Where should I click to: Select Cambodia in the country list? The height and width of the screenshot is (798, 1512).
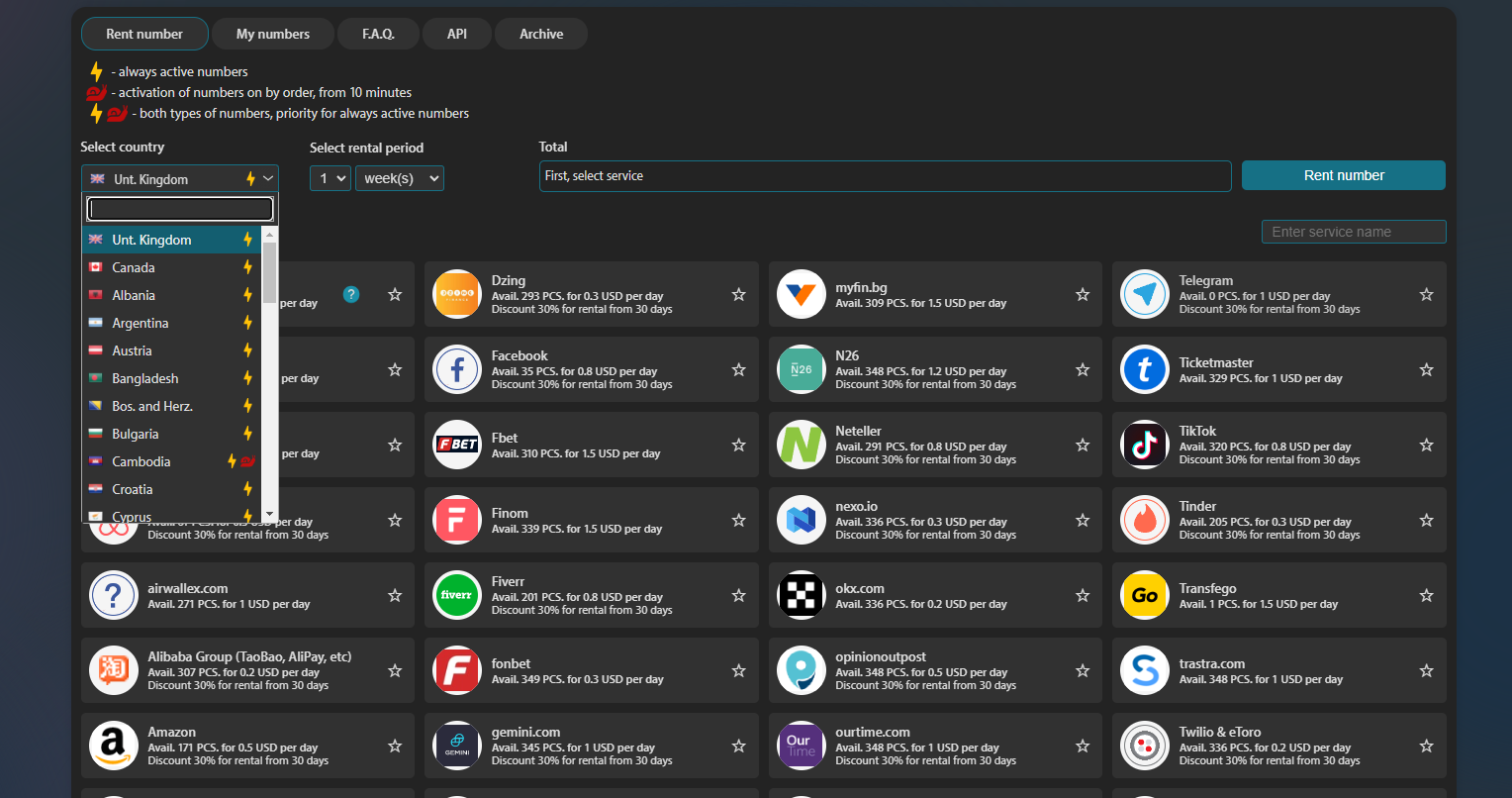(171, 461)
